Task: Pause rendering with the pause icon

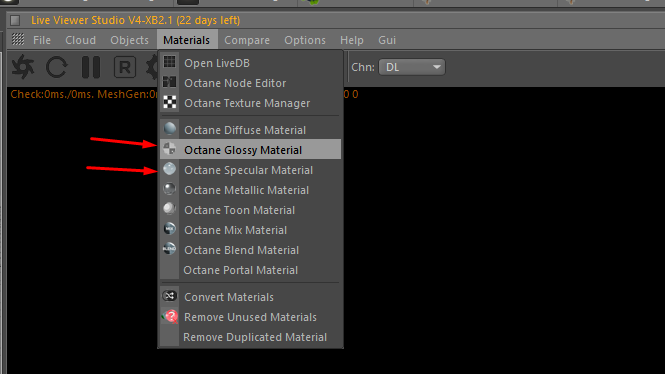Action: 91,67
